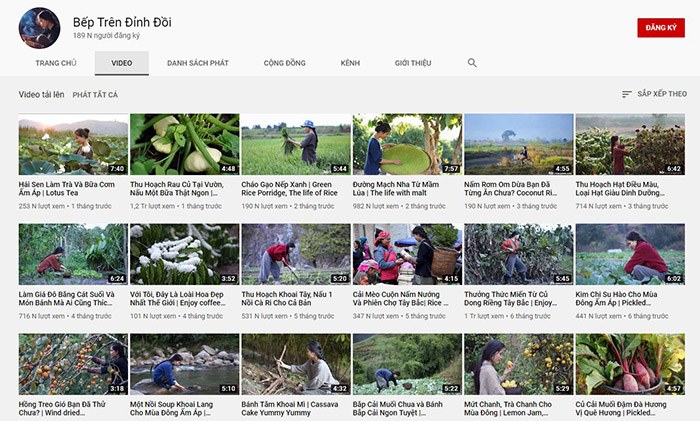Open the Hái Sen Làm Trà thumbnail

tap(73, 144)
